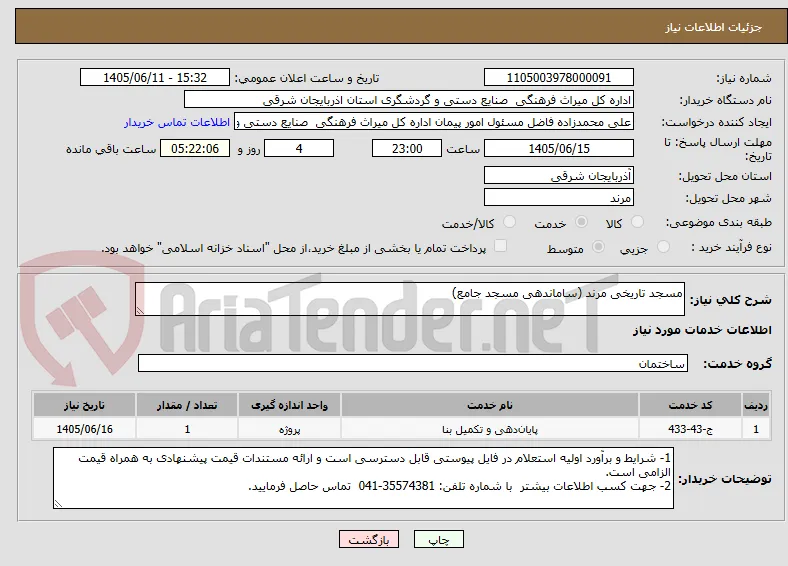This screenshot has width=788, height=566.
Task: Click the resize handle of description box
Action: 140,311
